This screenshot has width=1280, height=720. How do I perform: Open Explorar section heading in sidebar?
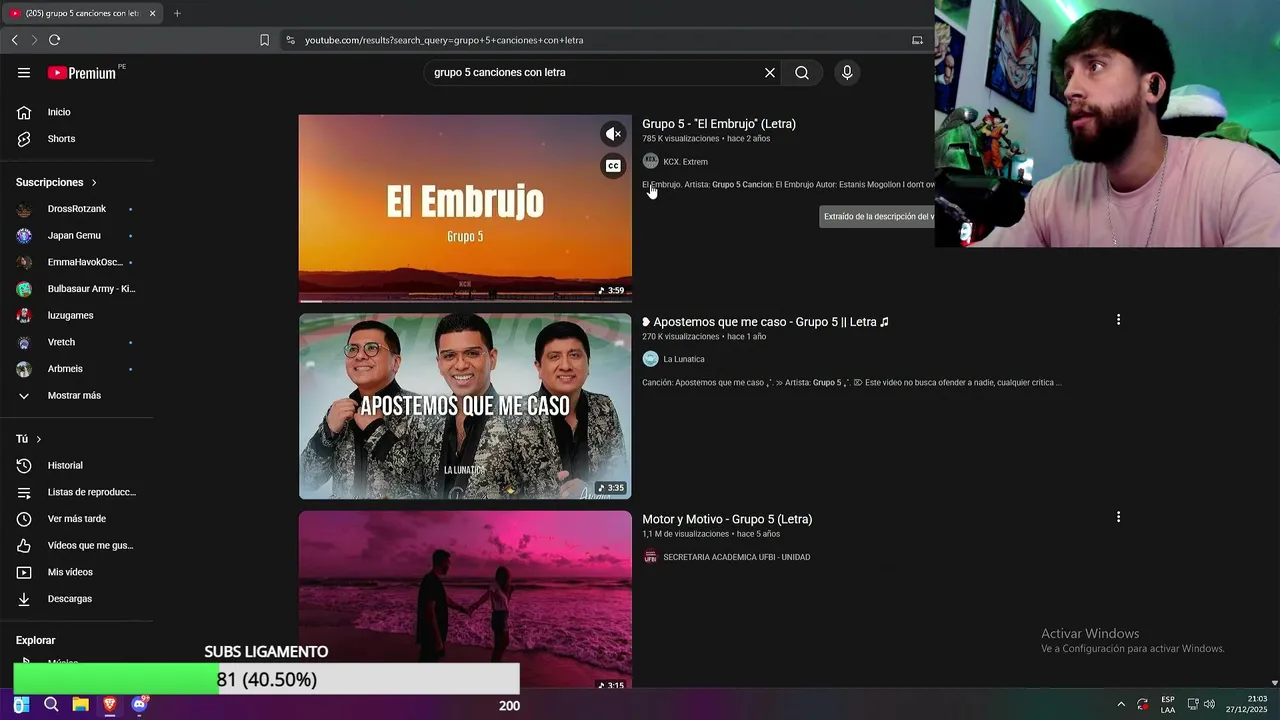(x=36, y=640)
